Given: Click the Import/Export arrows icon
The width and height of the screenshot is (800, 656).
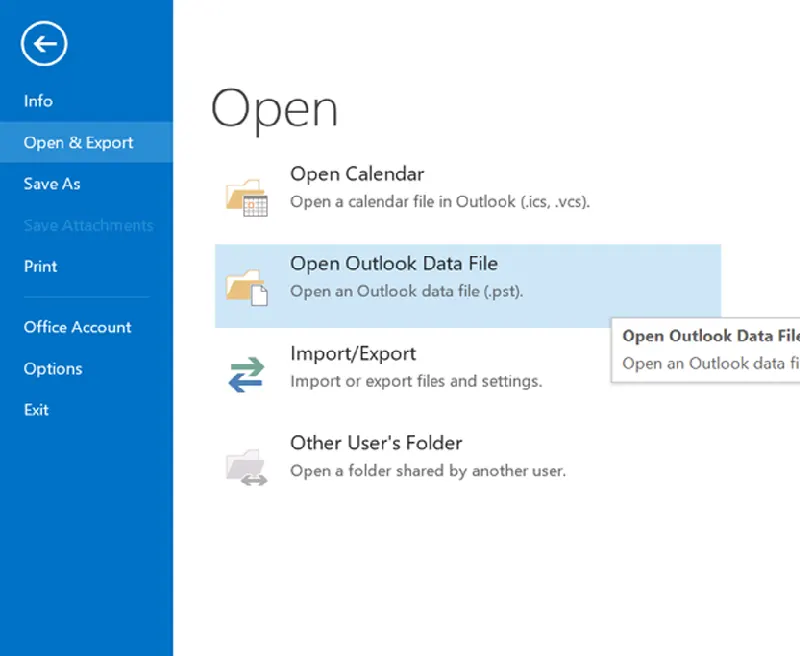Looking at the screenshot, I should tap(246, 375).
